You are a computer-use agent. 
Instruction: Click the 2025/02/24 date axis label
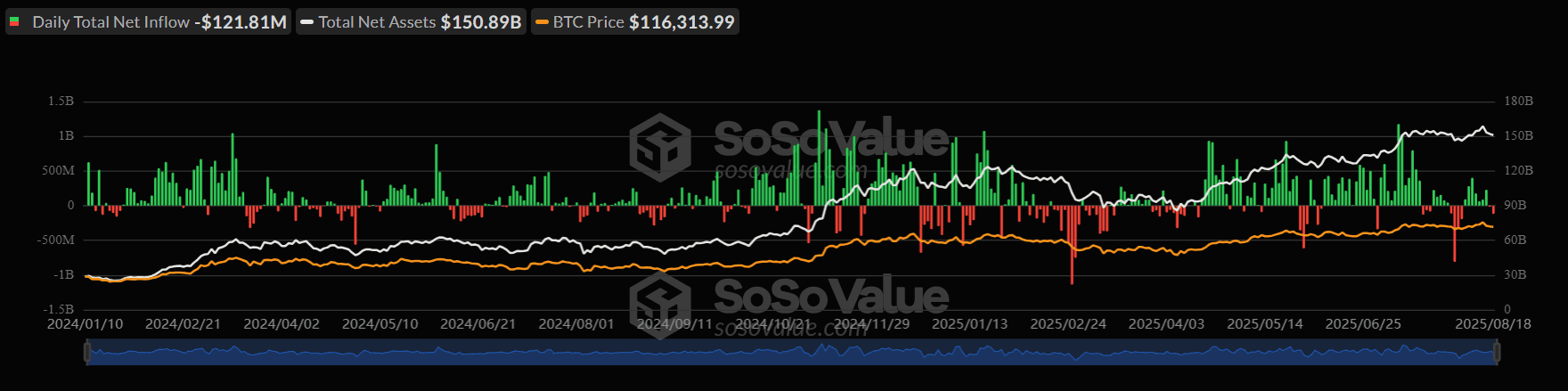tap(1068, 324)
